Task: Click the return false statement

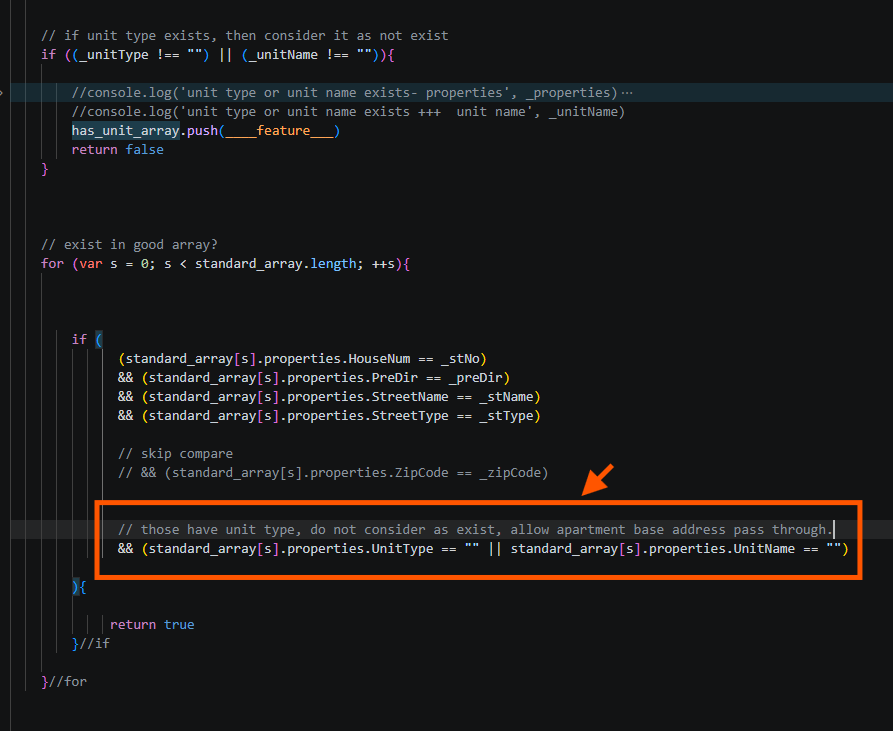Action: coord(117,150)
